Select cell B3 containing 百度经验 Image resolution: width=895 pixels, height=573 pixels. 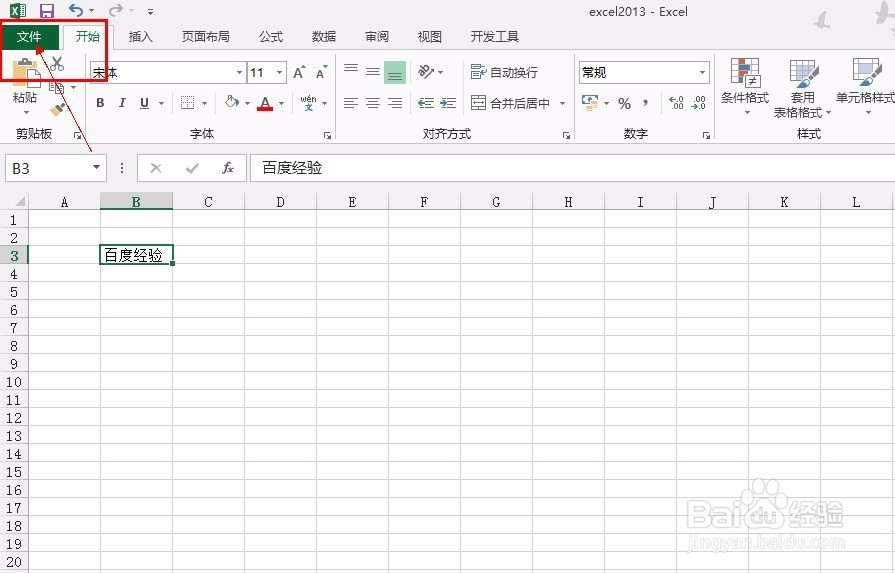[x=136, y=255]
